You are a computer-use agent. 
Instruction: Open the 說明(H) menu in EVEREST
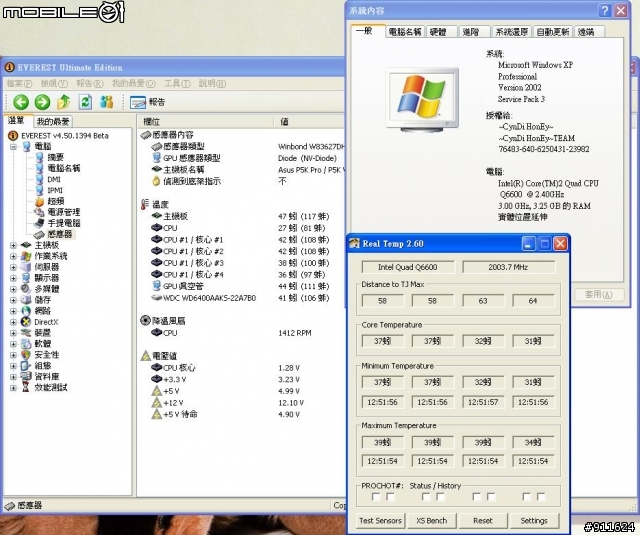point(212,83)
